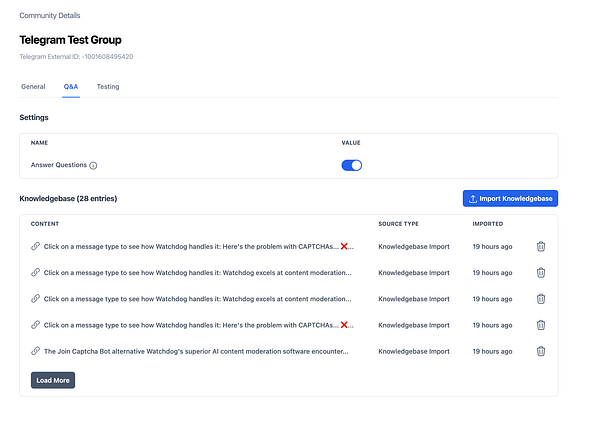Select the Telegram External ID text

[76, 57]
